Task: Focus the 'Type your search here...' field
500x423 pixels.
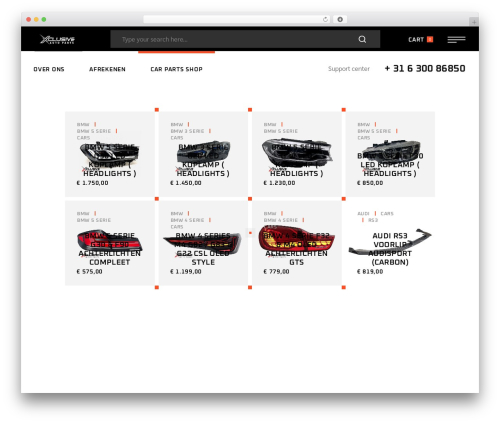Action: coord(245,39)
